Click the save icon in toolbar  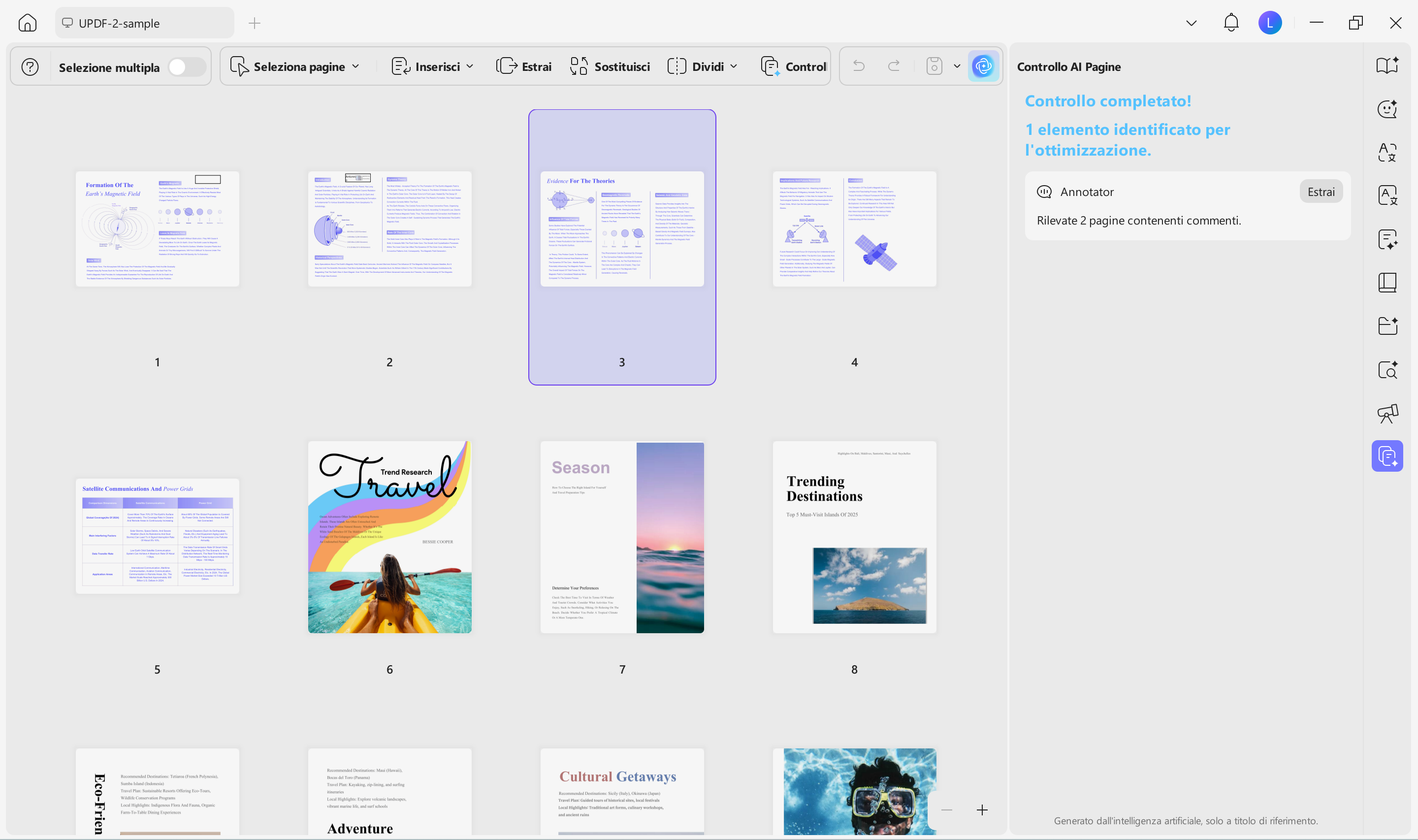tap(934, 66)
